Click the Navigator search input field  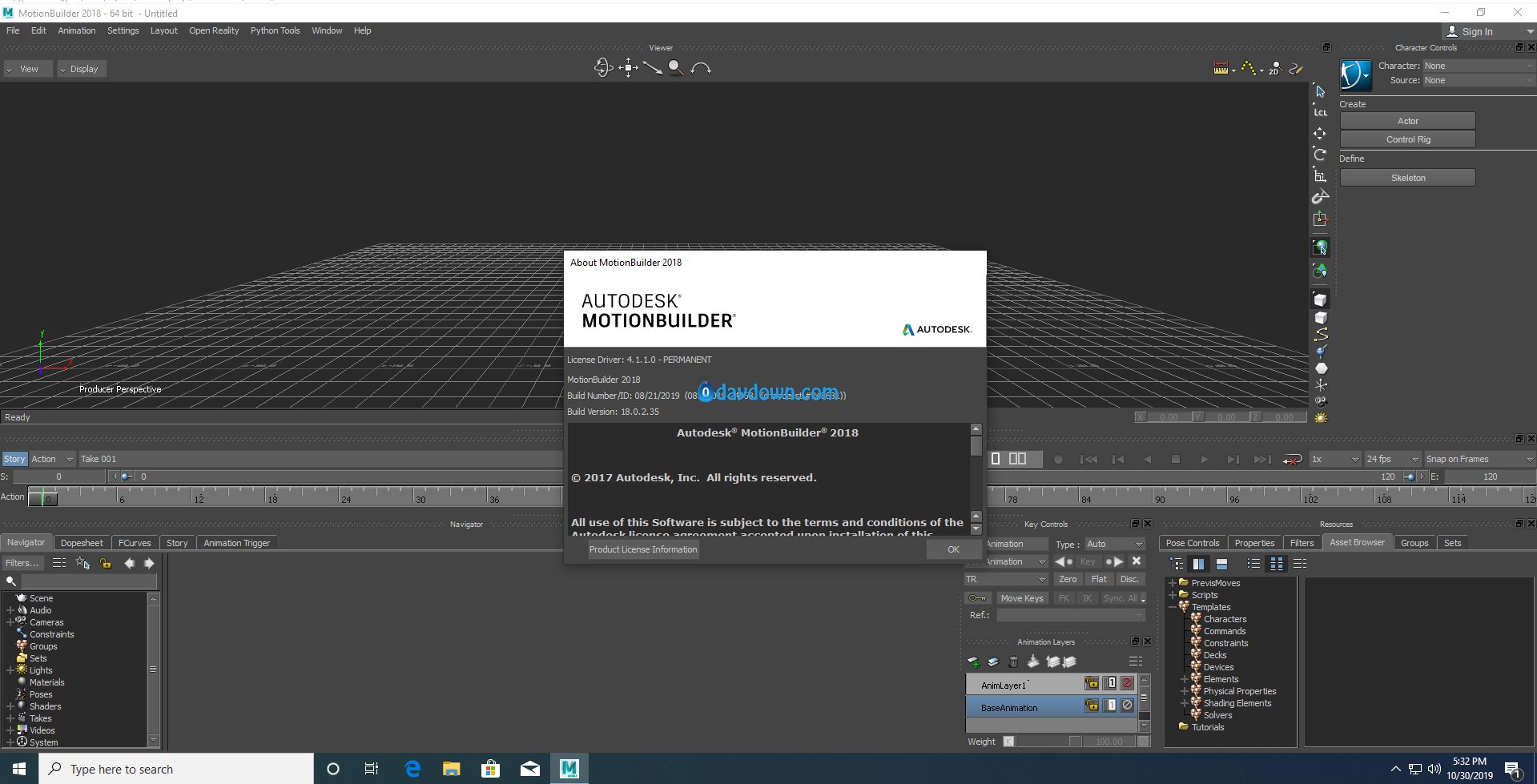click(x=88, y=581)
